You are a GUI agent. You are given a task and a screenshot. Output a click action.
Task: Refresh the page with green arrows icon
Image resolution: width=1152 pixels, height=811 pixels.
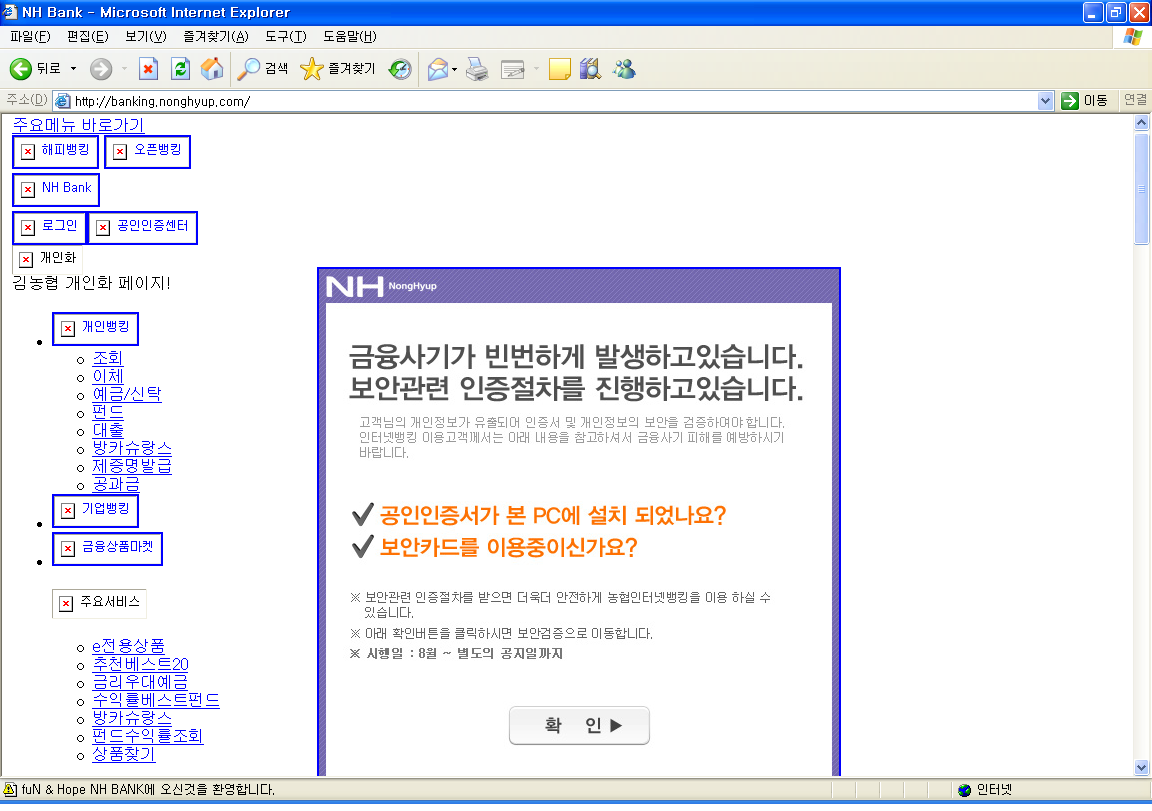coord(180,69)
